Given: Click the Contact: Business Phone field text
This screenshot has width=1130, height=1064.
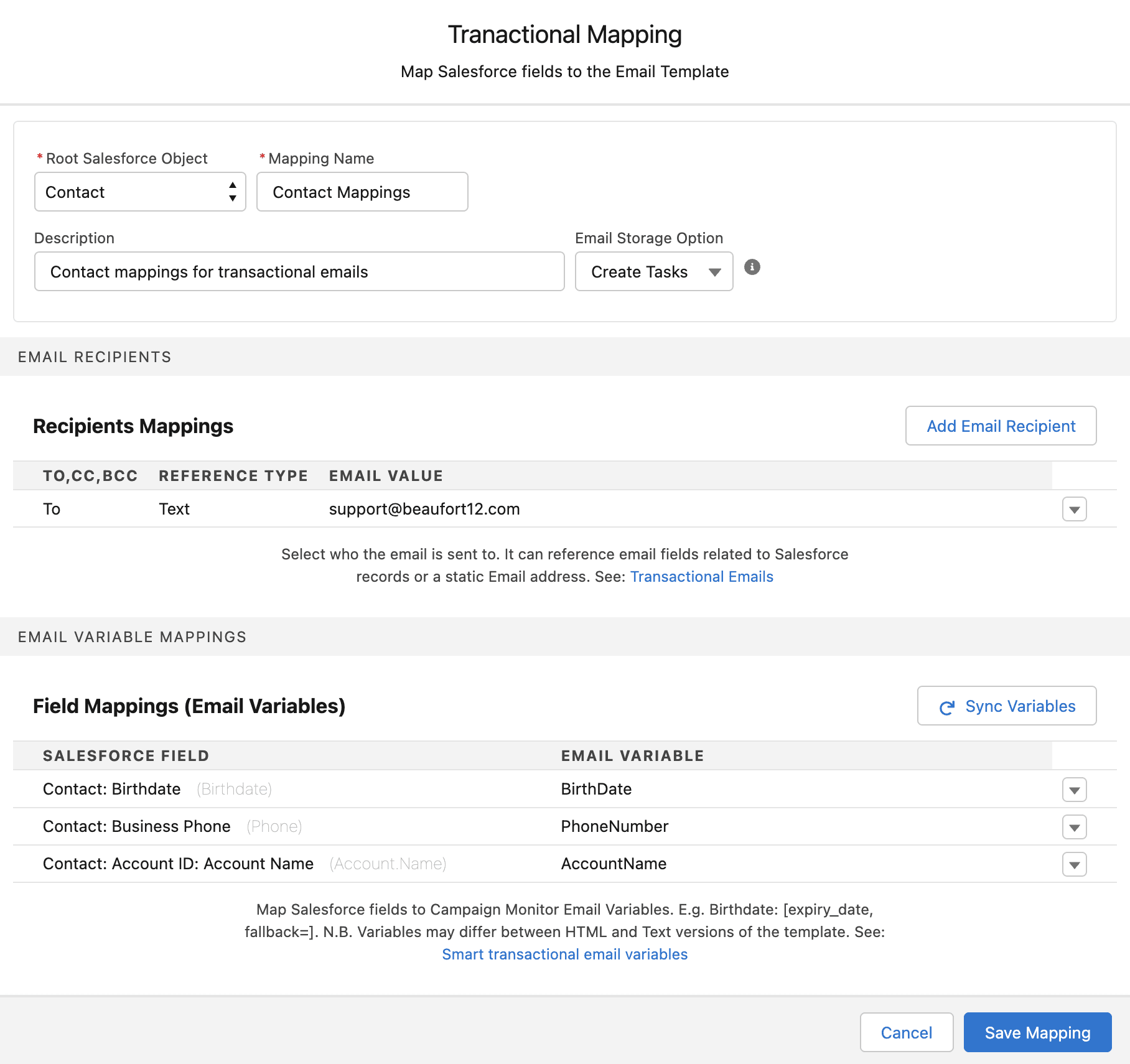Looking at the screenshot, I should point(137,826).
